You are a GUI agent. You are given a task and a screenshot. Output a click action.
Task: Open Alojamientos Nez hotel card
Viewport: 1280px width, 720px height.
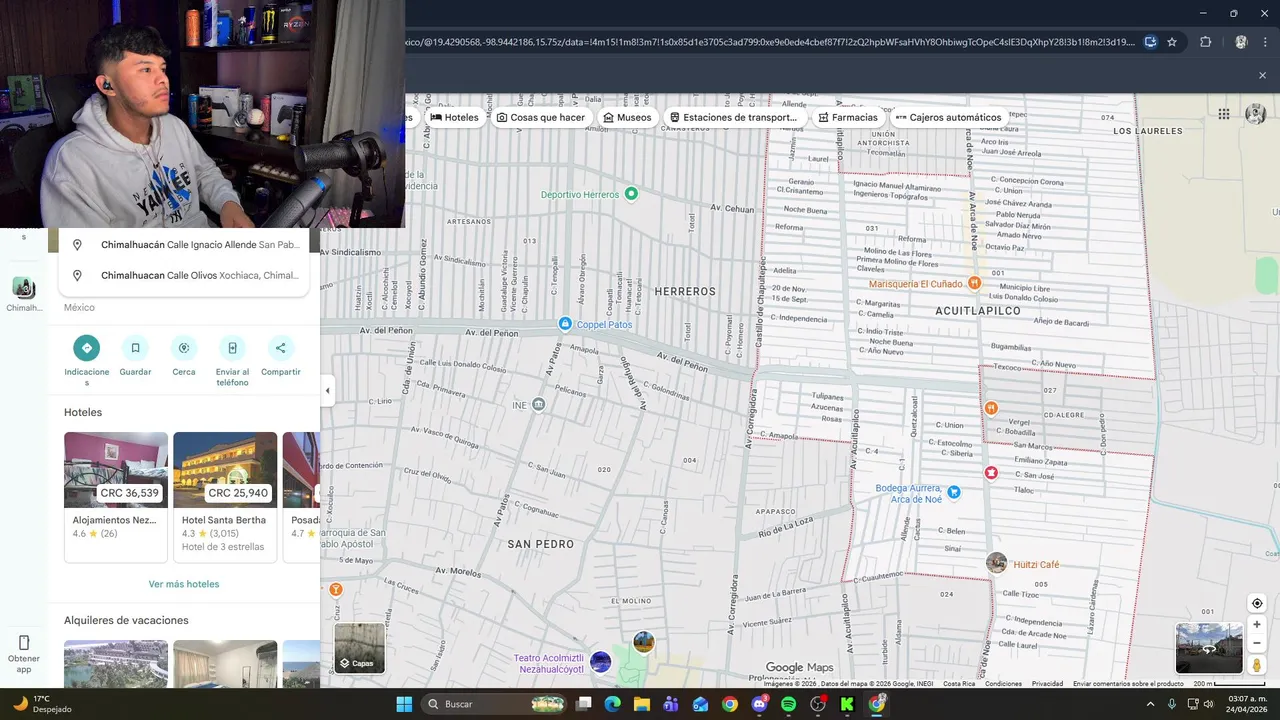point(116,497)
